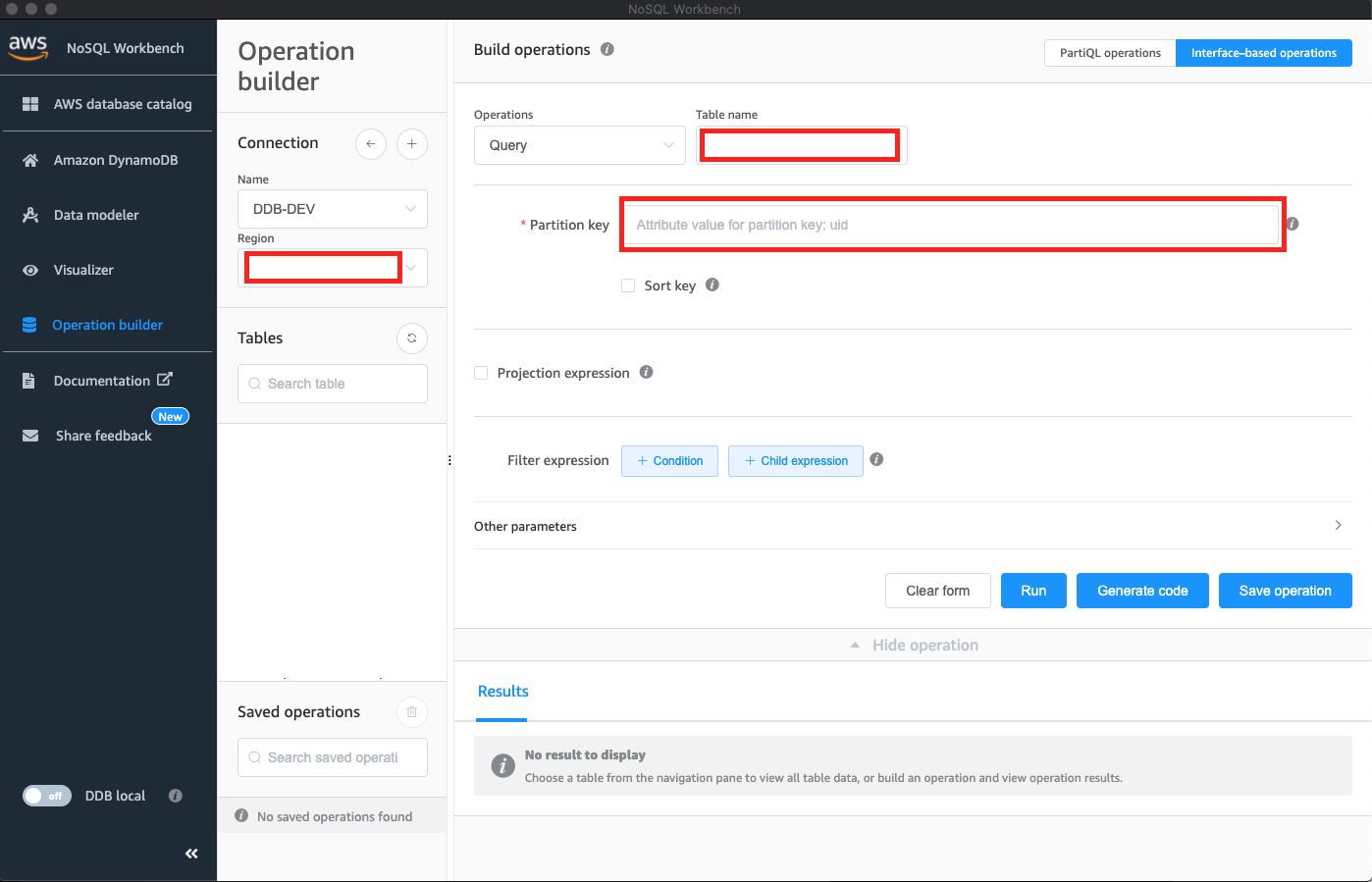The image size is (1372, 882).
Task: Refresh the Tables list
Action: pyautogui.click(x=412, y=338)
